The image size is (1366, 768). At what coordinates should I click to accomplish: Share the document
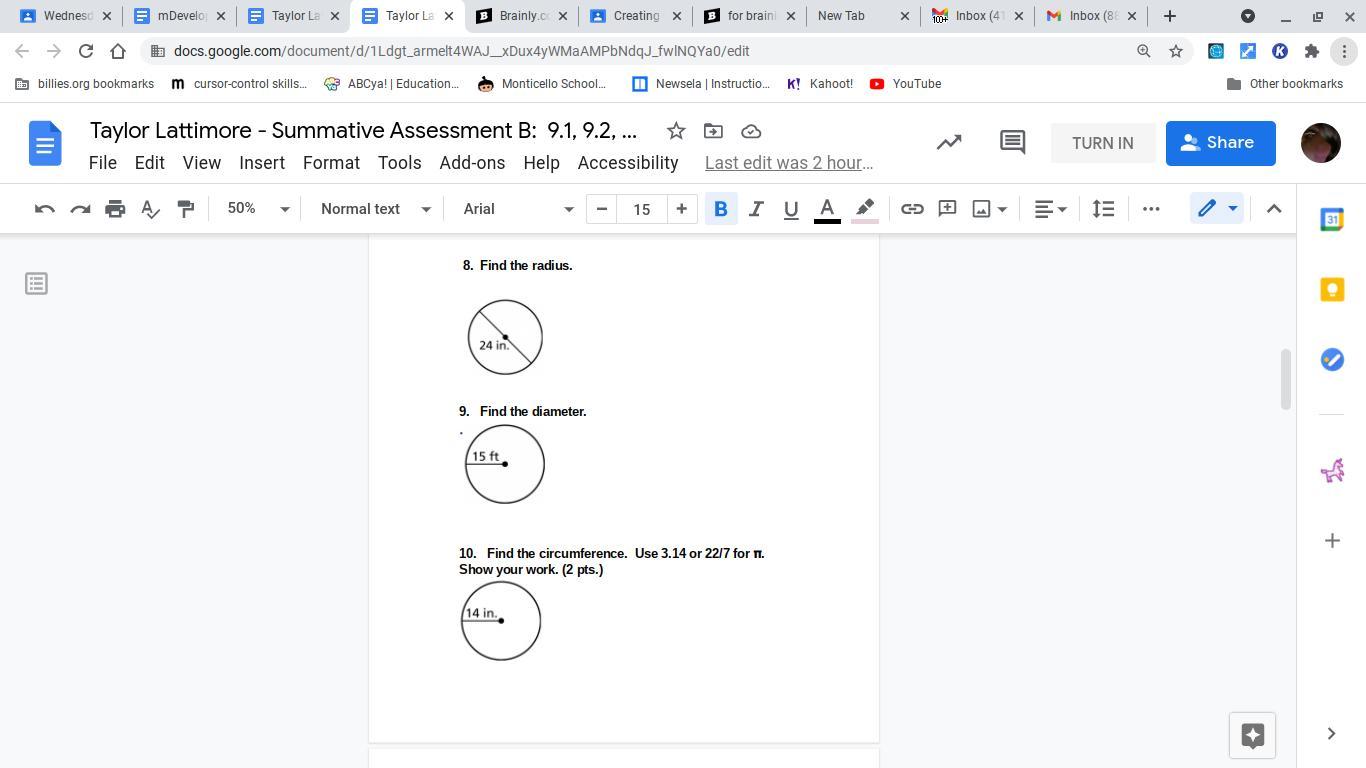tap(1221, 143)
